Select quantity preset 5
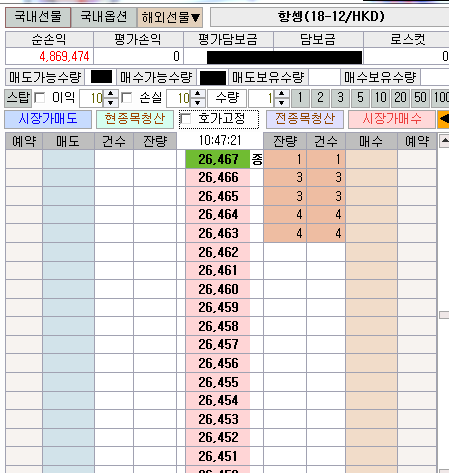Image resolution: width=449 pixels, height=473 pixels. point(360,98)
